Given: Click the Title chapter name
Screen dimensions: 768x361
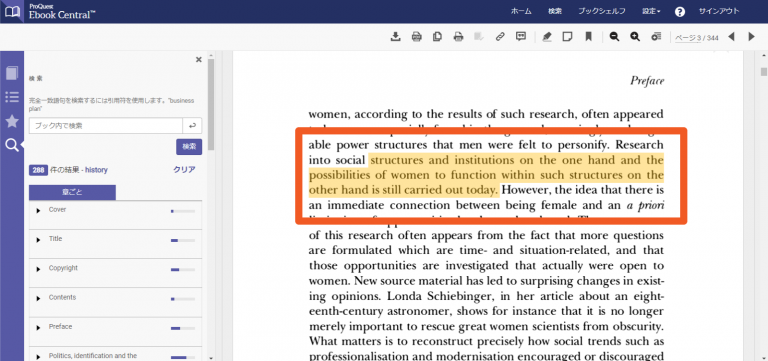Looking at the screenshot, I should tap(55, 239).
